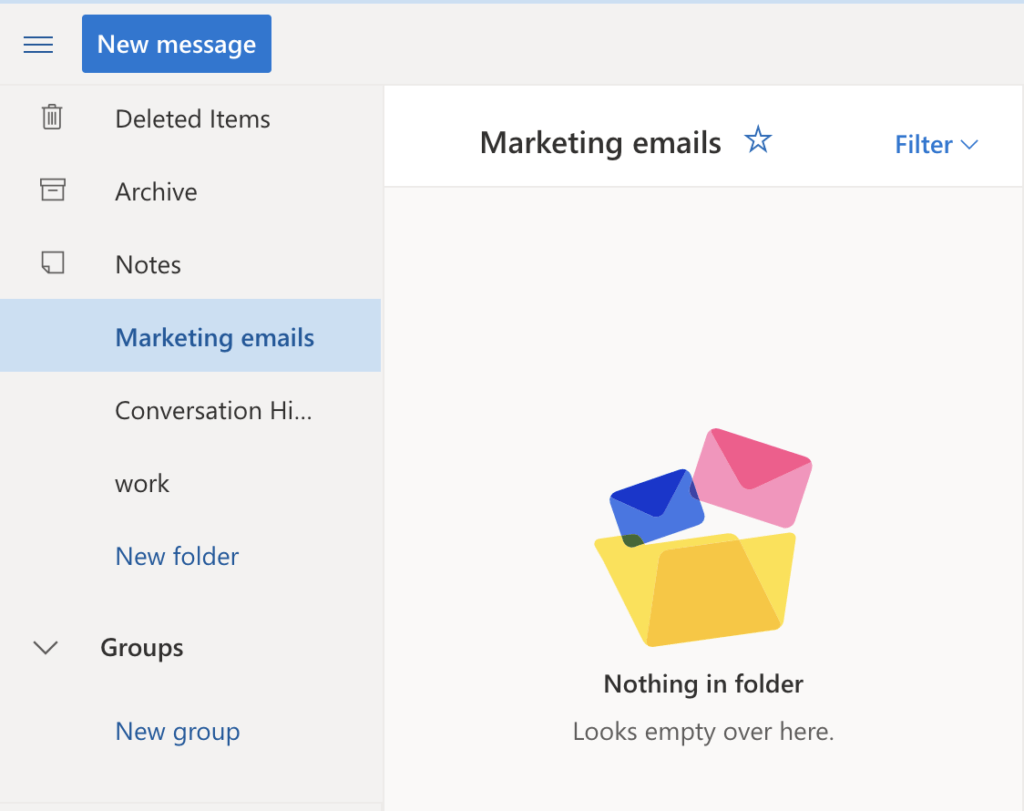Click the New message button
1024x811 pixels.
tap(176, 43)
